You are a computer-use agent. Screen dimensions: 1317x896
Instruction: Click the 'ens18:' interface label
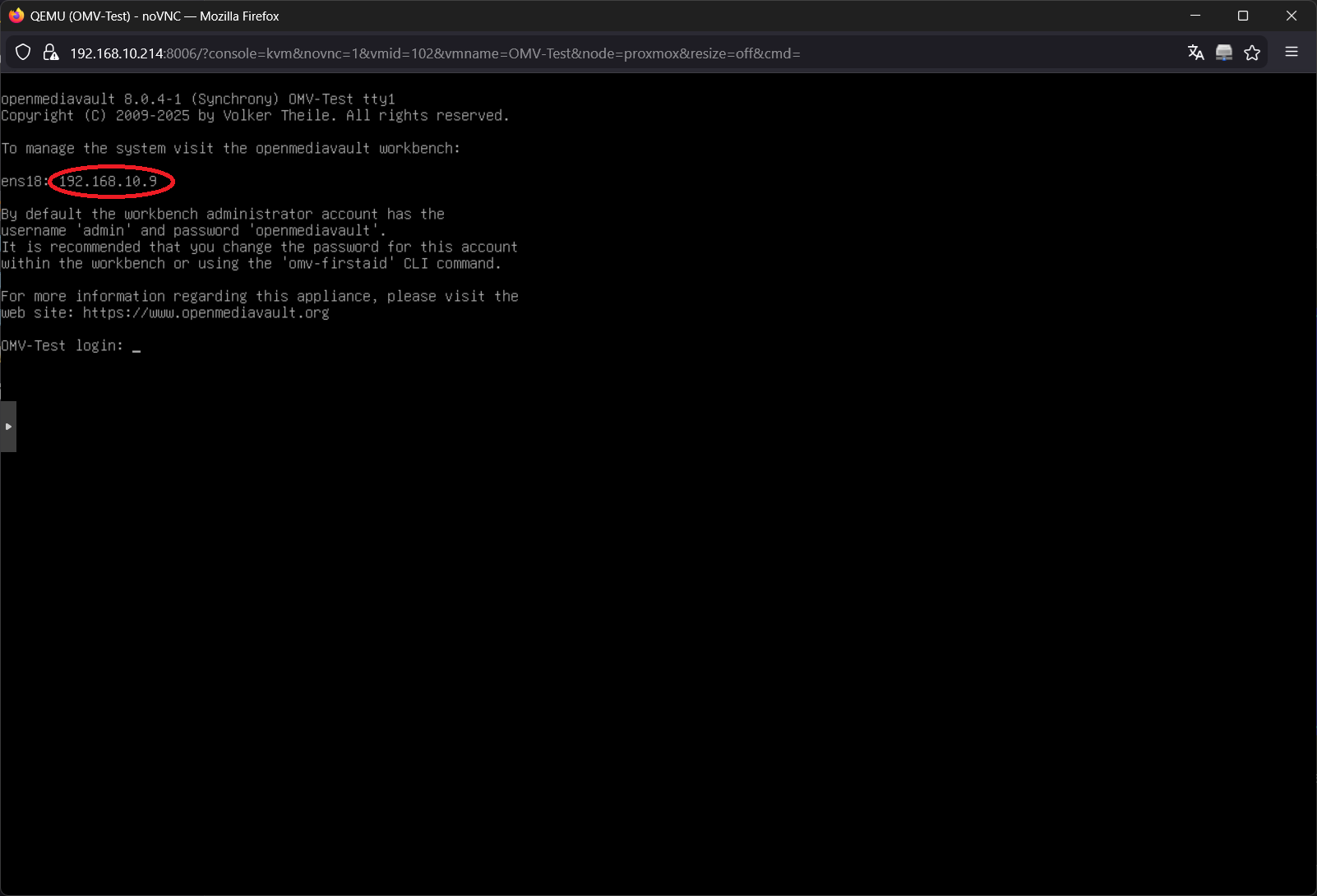(x=25, y=181)
